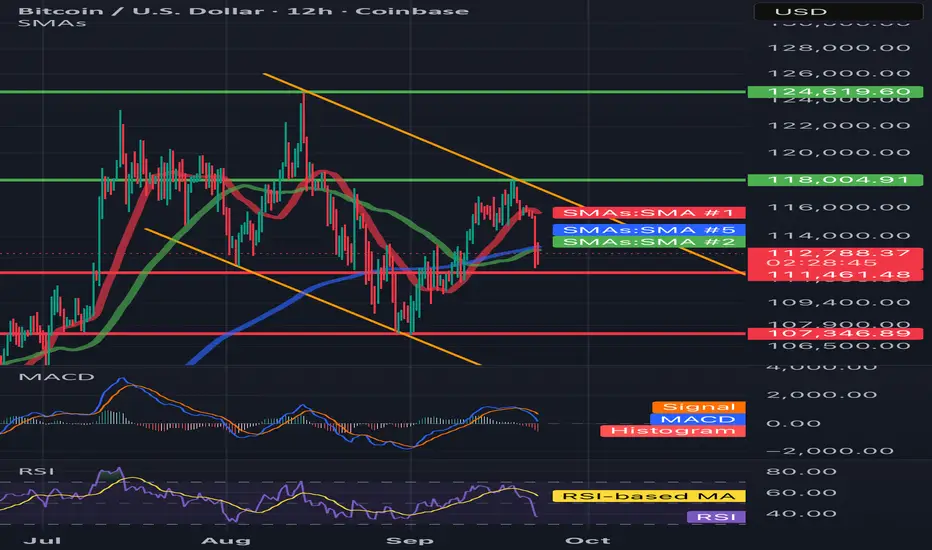The image size is (932, 550).
Task: Click the Sep date axis label
Action: click(x=410, y=540)
